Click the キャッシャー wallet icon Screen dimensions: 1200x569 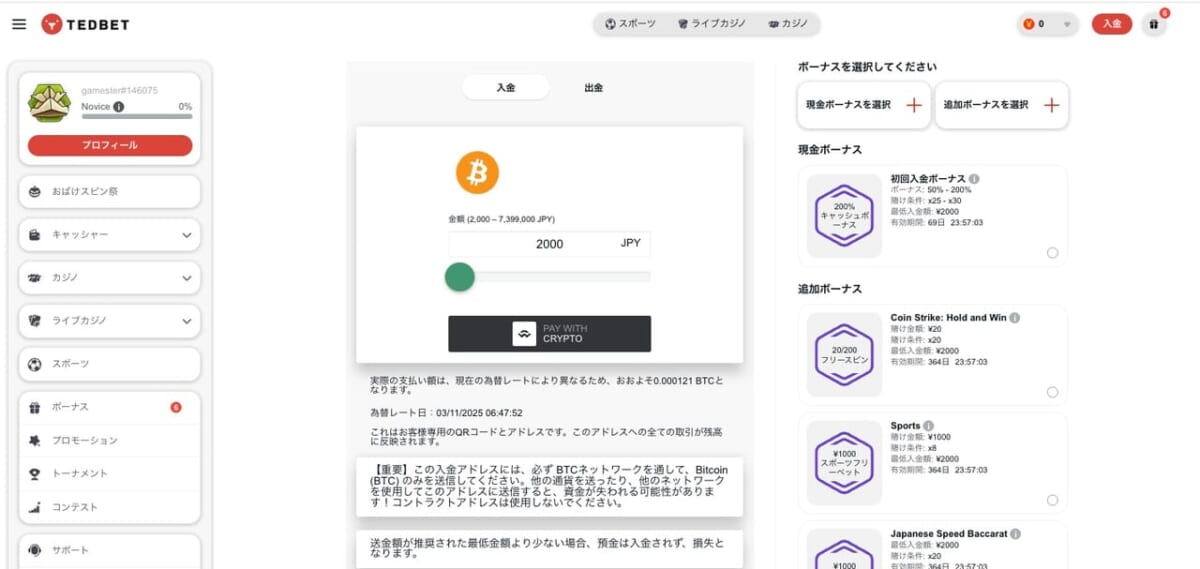point(35,235)
